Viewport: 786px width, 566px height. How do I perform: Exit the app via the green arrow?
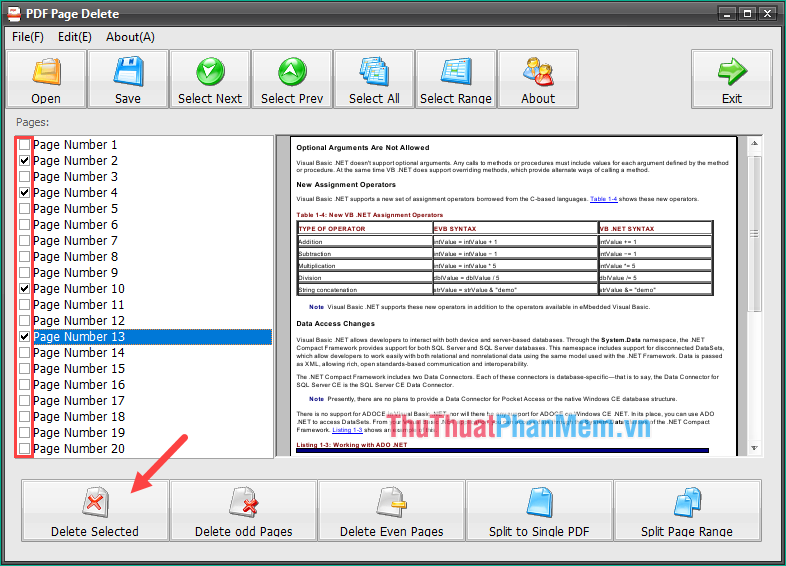(732, 79)
